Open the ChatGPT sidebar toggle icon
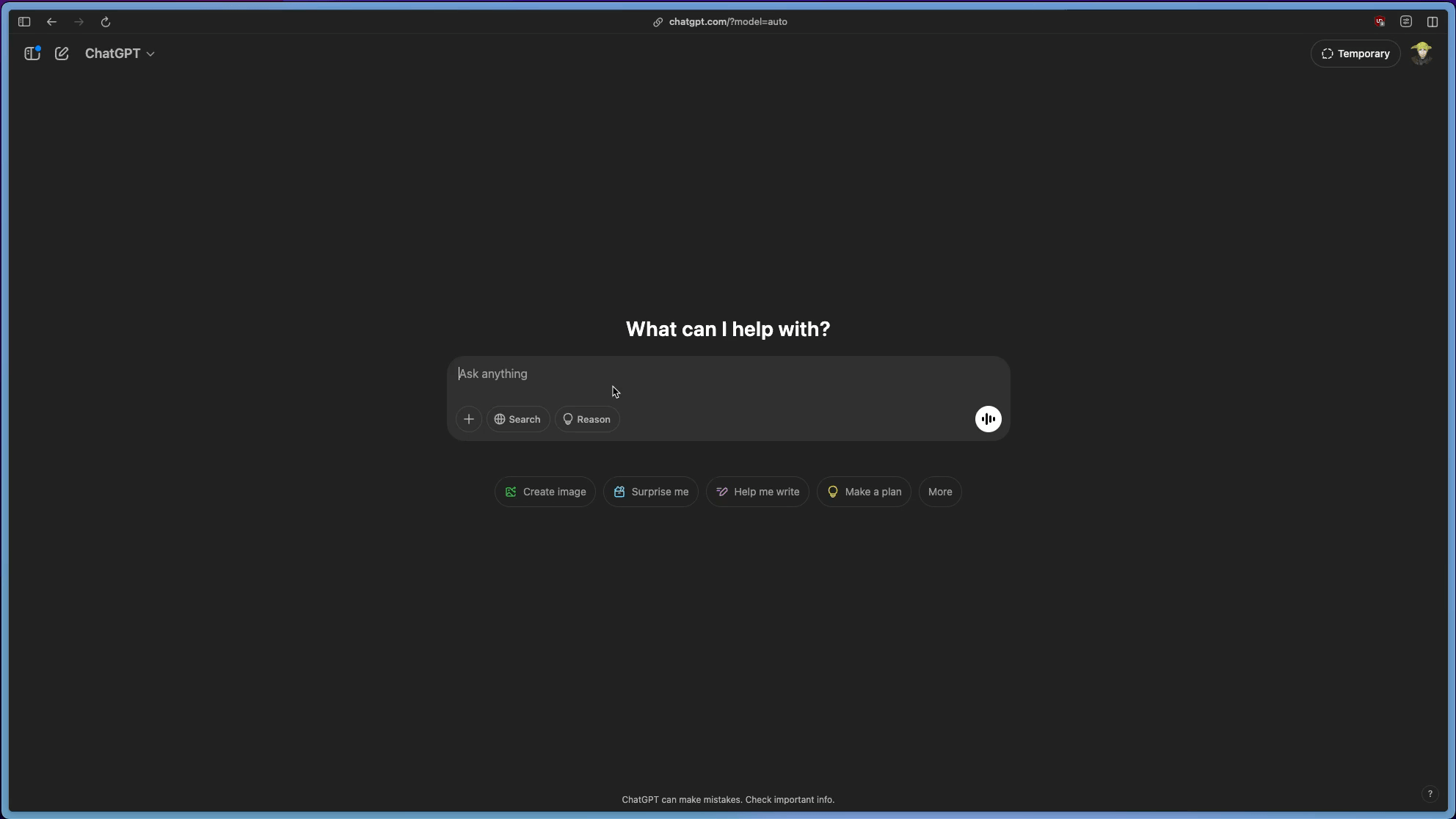 click(x=32, y=54)
